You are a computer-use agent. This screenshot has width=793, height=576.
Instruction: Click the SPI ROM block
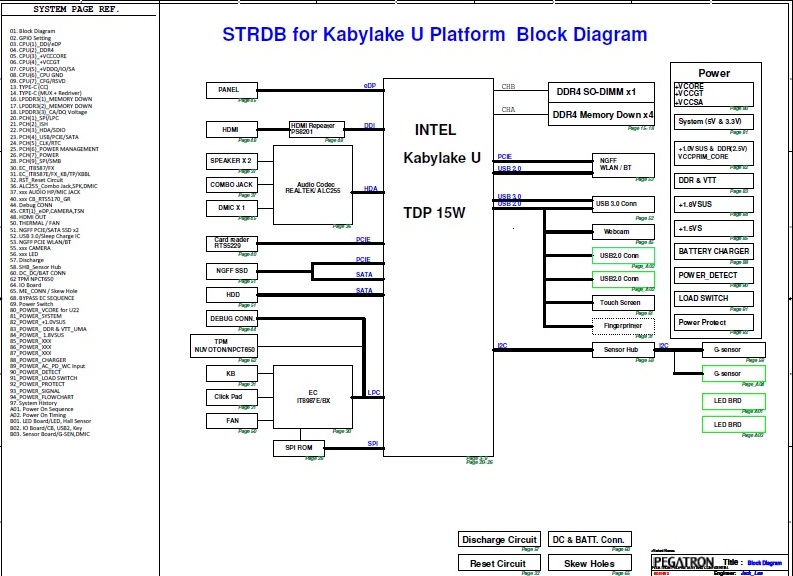(298, 448)
